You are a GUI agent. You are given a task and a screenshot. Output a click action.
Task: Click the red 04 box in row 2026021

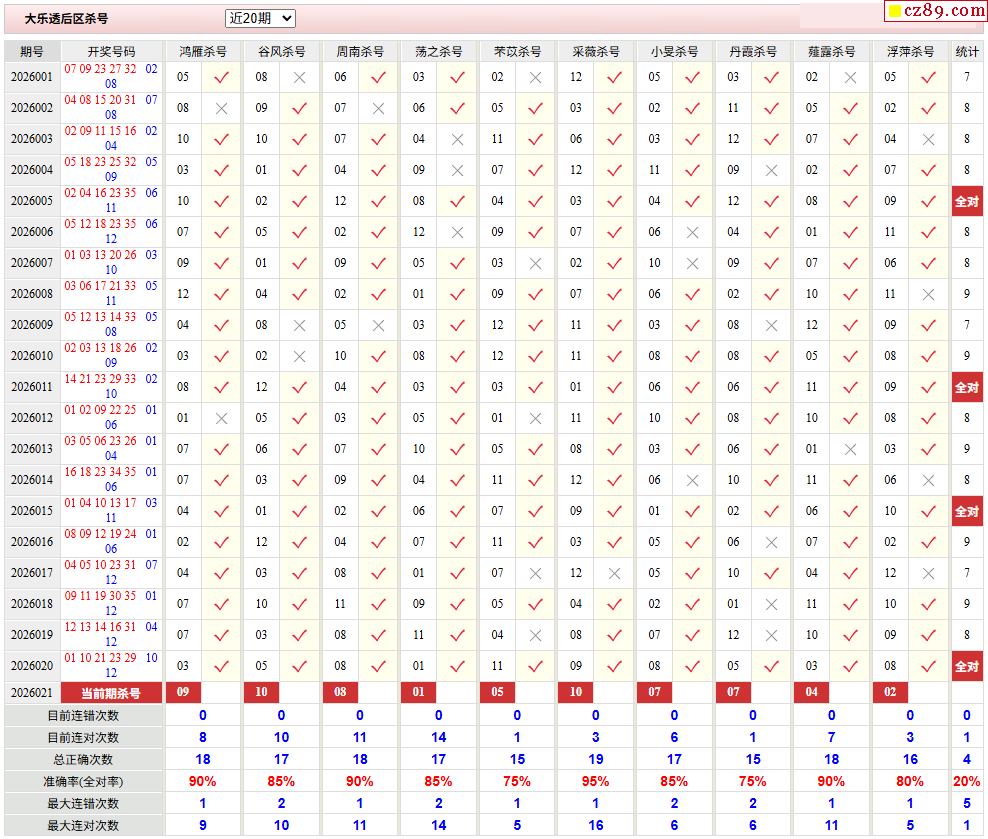pos(812,692)
